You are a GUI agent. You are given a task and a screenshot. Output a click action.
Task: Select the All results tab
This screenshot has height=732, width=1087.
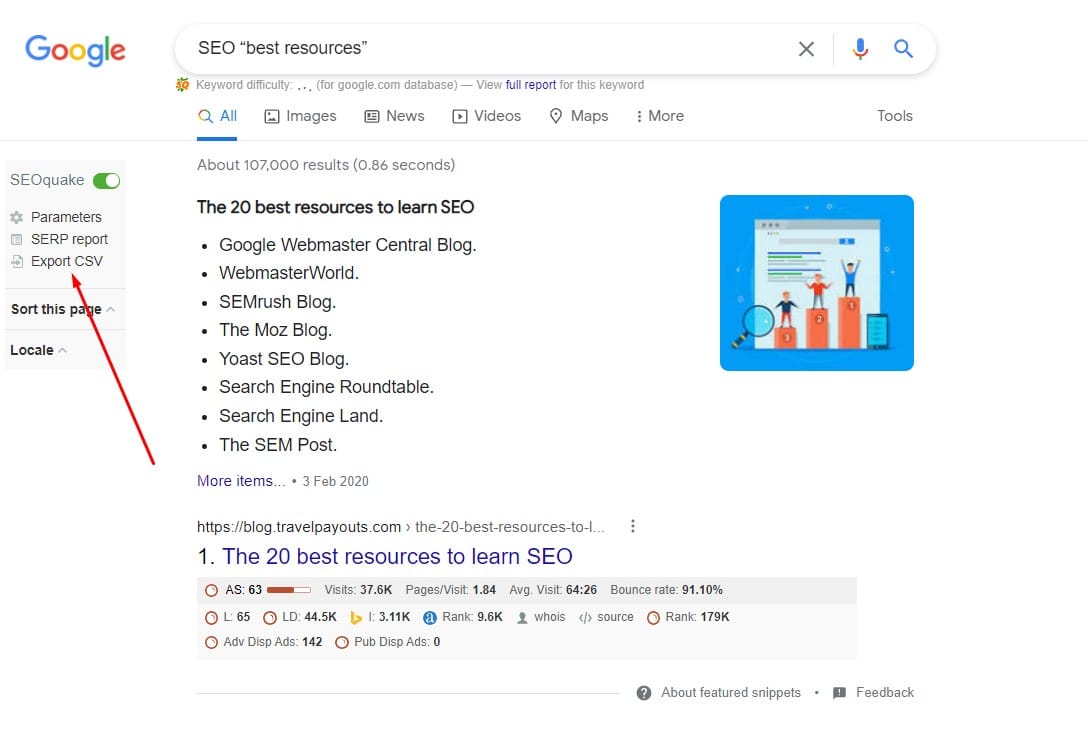point(217,116)
